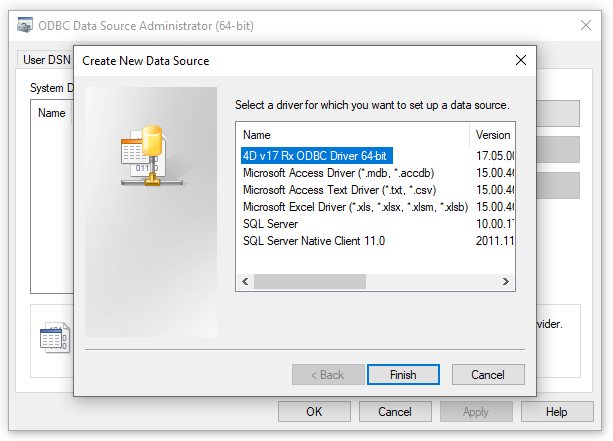613x441 pixels.
Task: Switch to the User DSN tab
Action: pos(45,60)
